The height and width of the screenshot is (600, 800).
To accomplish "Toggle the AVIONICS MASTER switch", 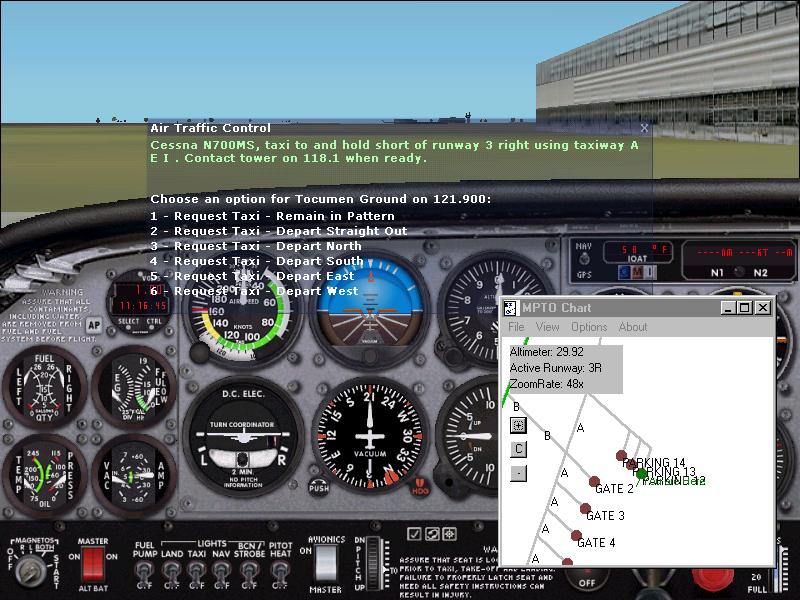I will pos(325,564).
